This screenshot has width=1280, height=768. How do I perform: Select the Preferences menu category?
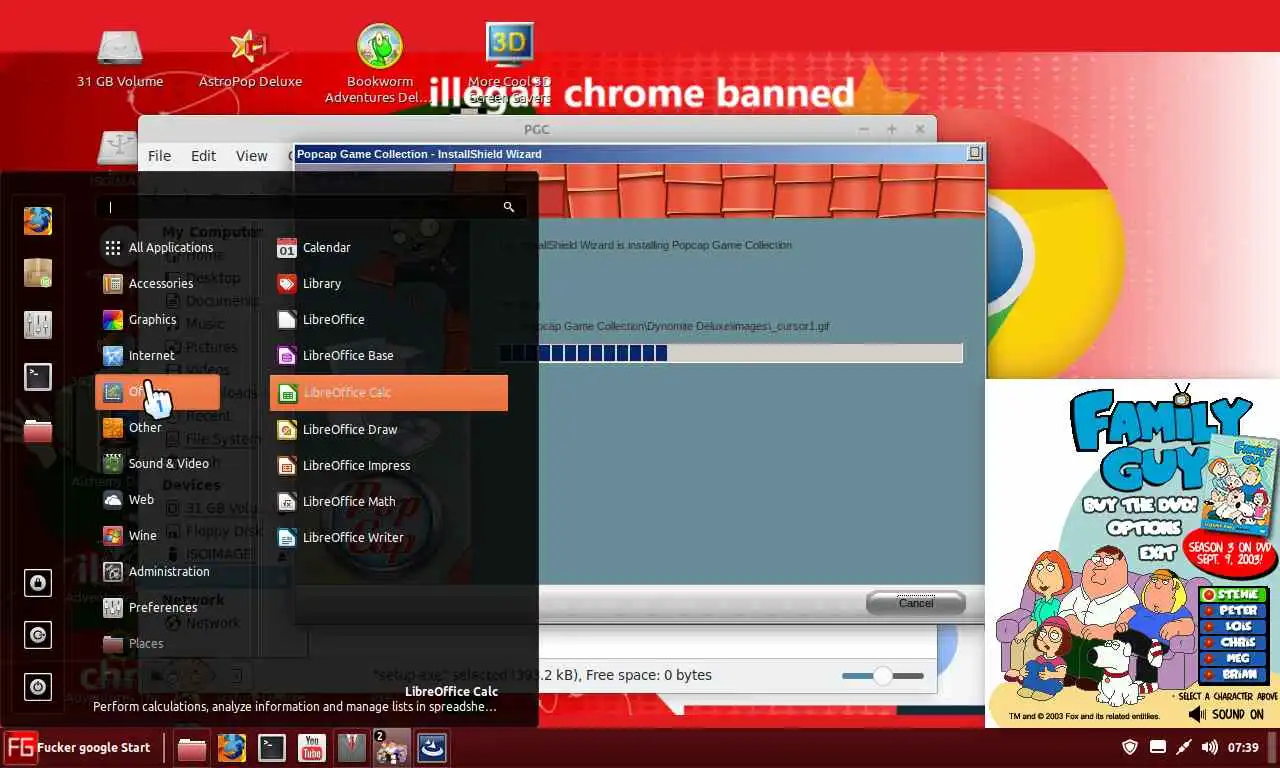(x=158, y=607)
